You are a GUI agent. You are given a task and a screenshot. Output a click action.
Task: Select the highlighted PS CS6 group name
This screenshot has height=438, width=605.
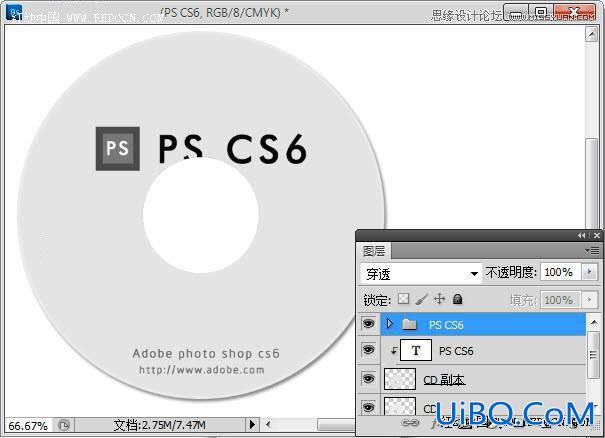pos(446,325)
